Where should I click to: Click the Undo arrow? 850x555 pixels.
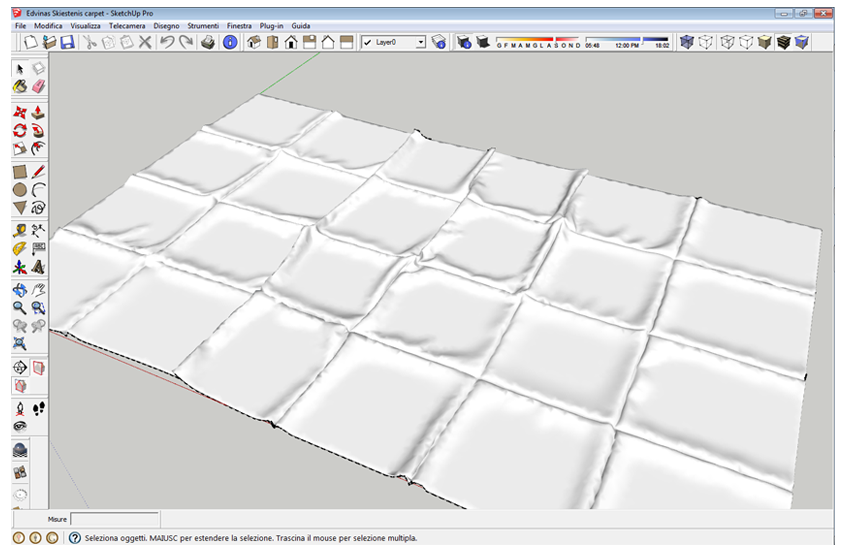[168, 42]
